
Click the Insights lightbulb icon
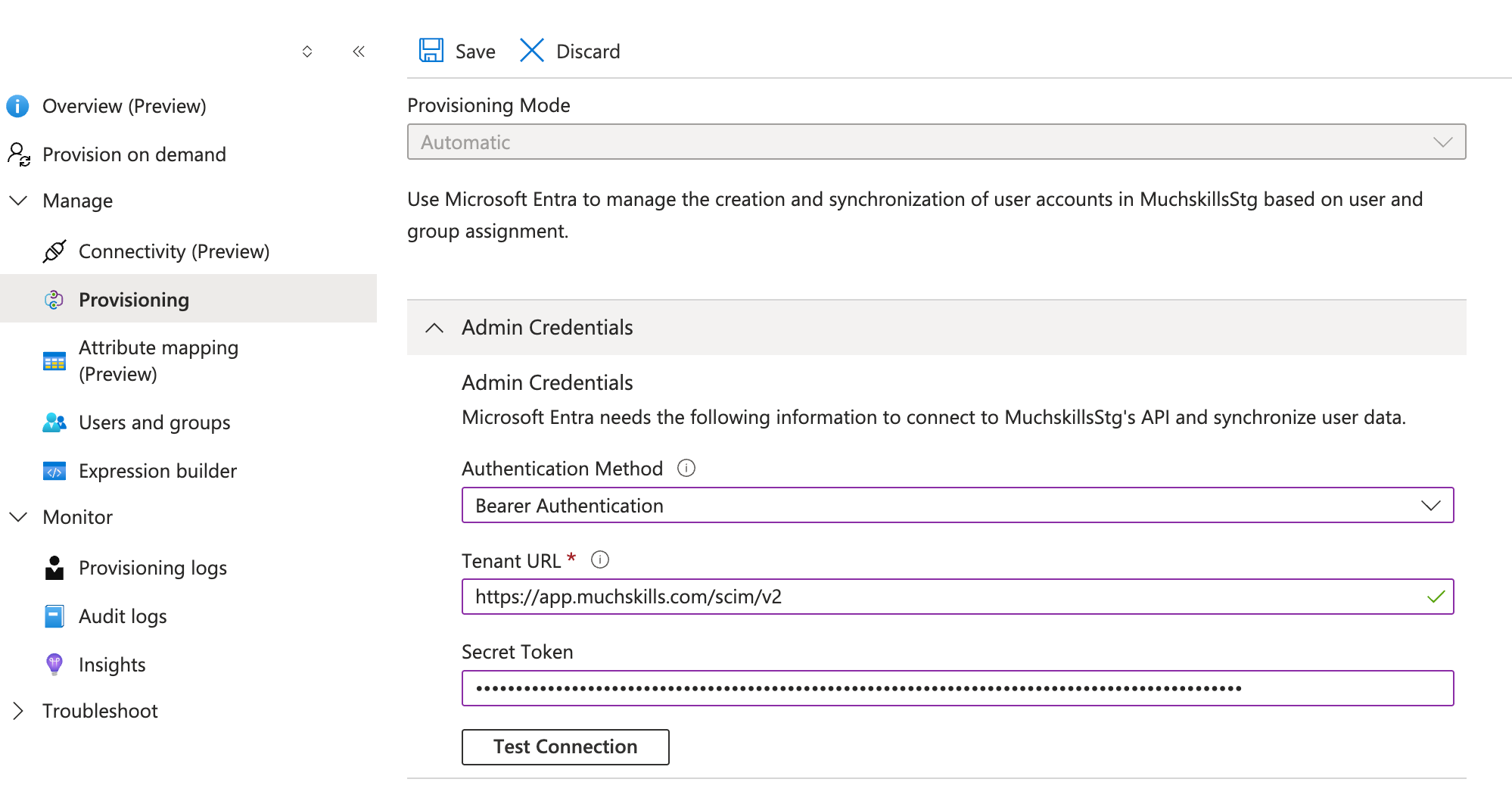coord(54,665)
